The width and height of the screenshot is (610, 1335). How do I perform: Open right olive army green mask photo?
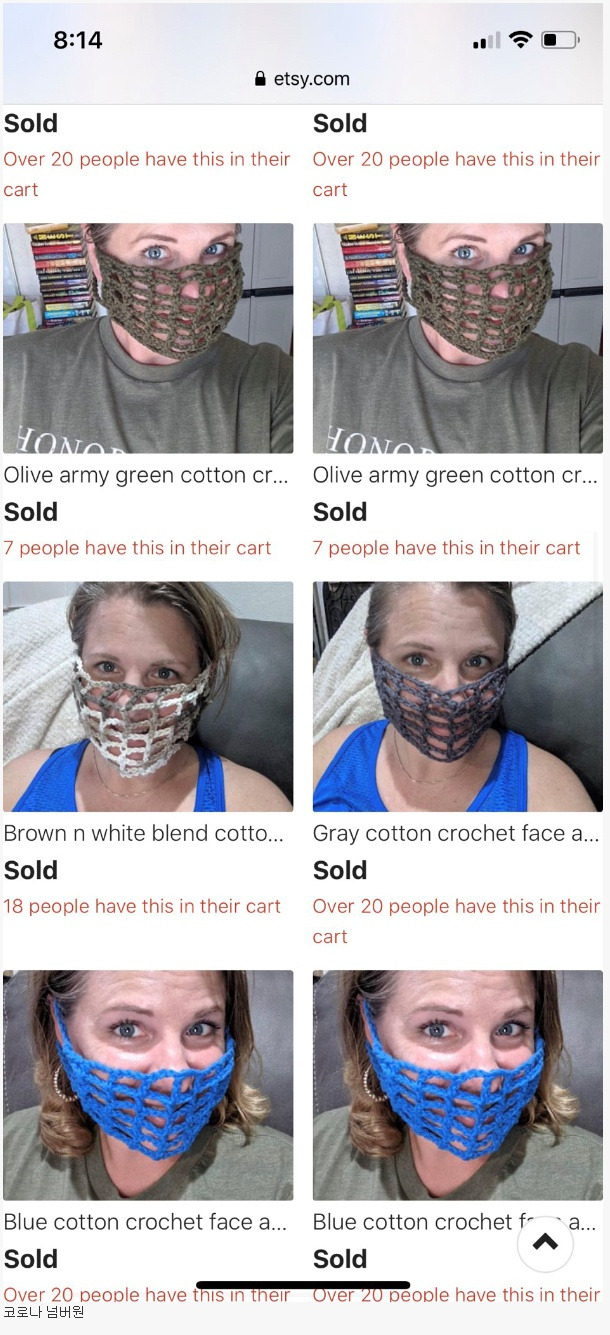(458, 338)
